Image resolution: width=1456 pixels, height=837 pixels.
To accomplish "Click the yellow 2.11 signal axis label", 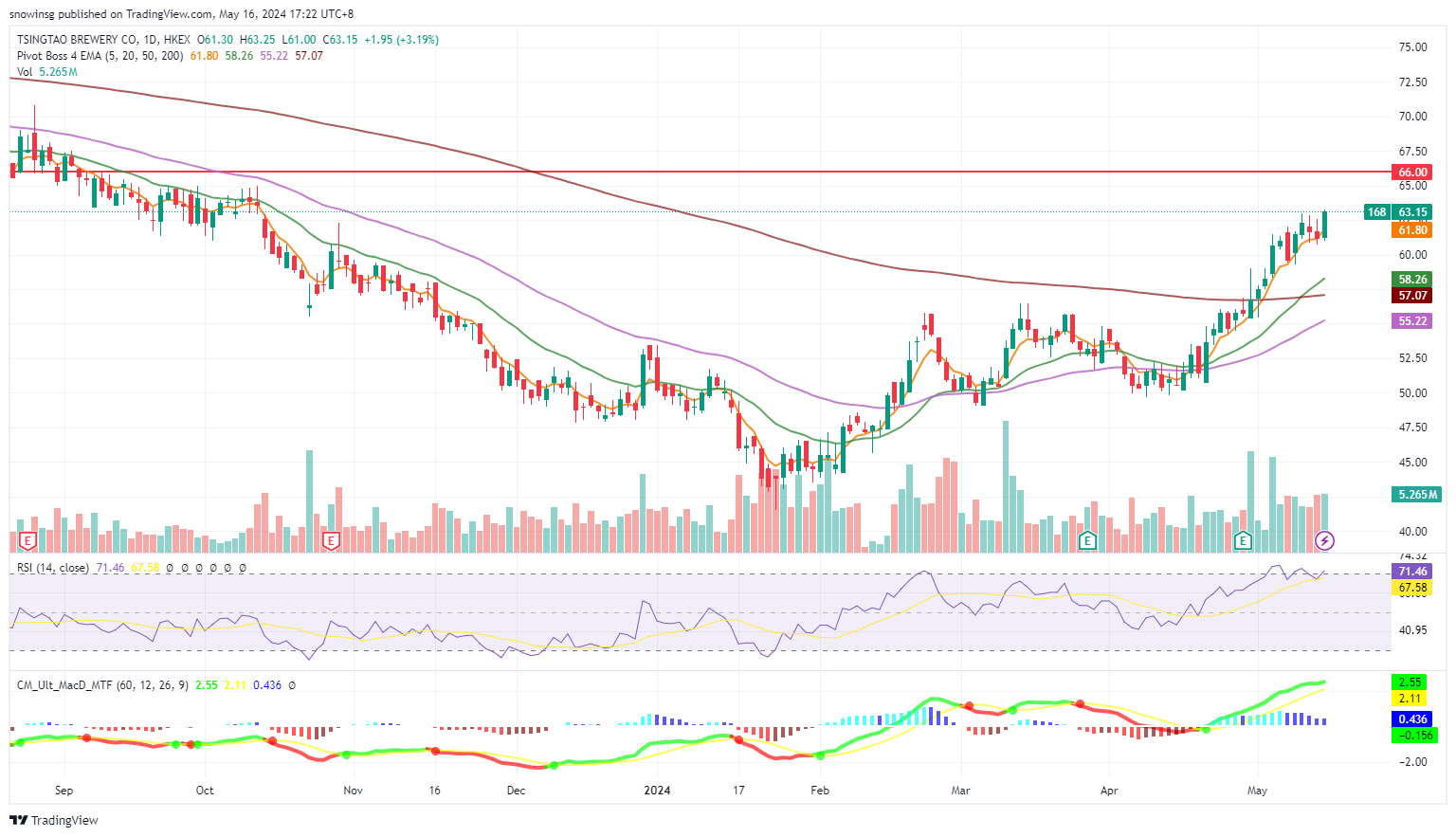I will point(1410,699).
